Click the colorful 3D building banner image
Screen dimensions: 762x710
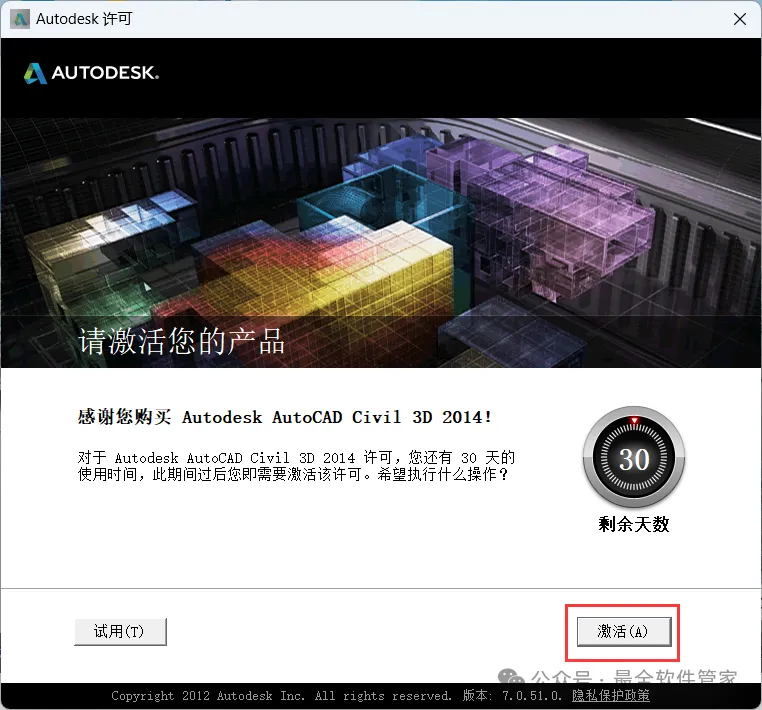[x=381, y=242]
